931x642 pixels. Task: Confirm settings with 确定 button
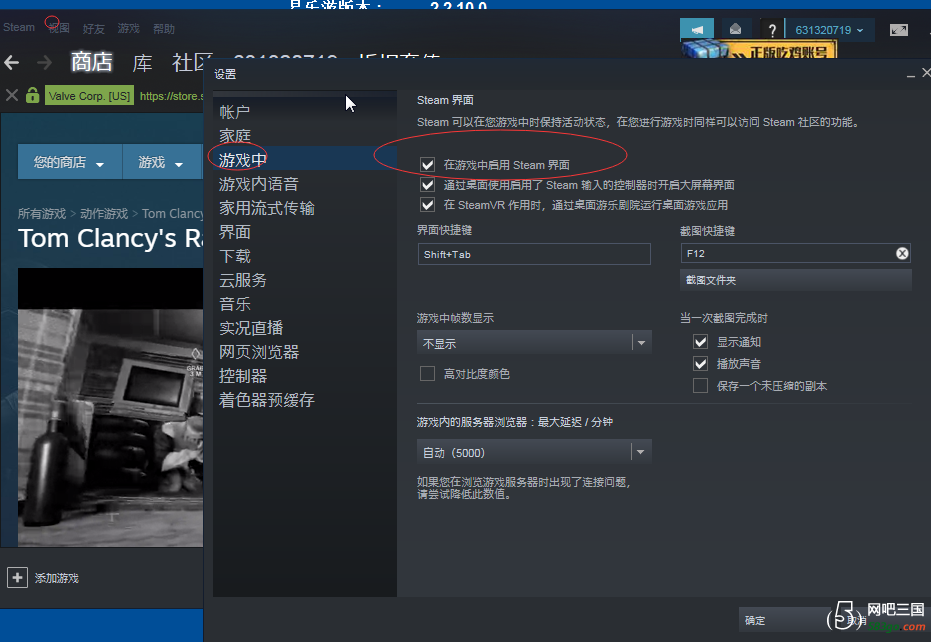(783, 620)
